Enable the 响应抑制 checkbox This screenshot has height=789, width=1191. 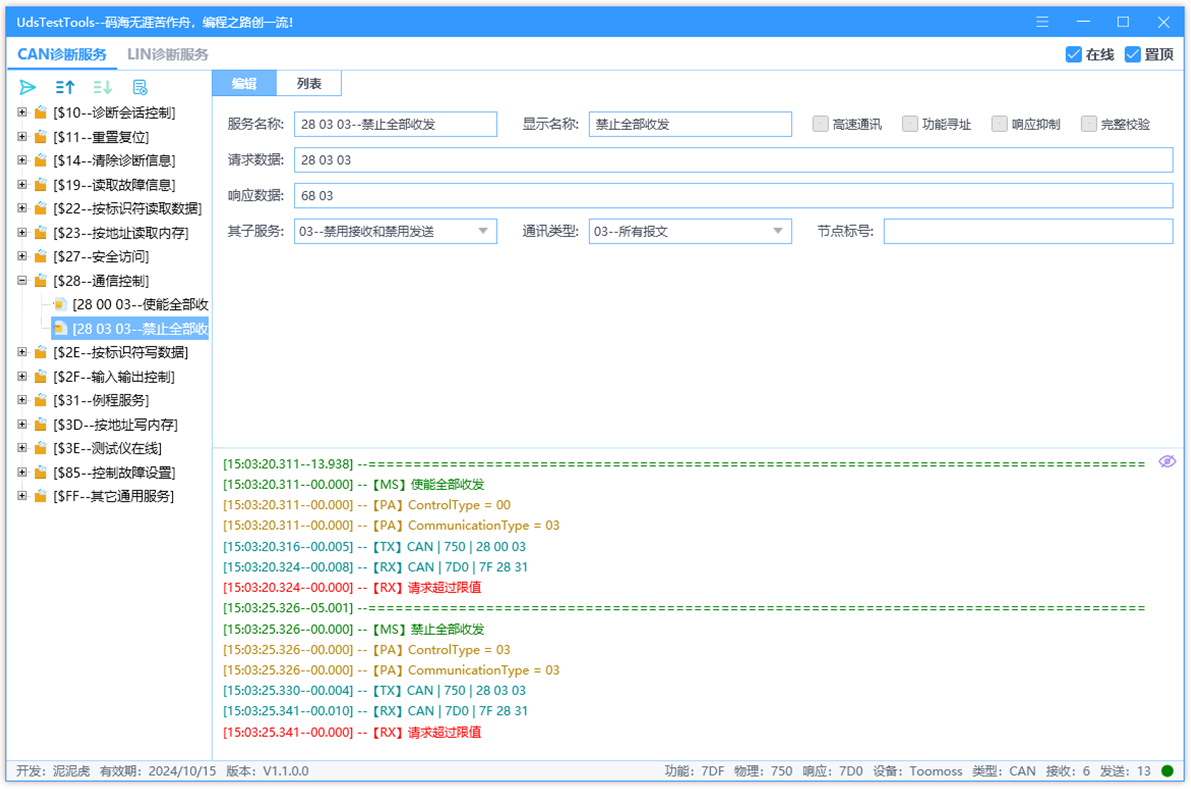click(1000, 124)
